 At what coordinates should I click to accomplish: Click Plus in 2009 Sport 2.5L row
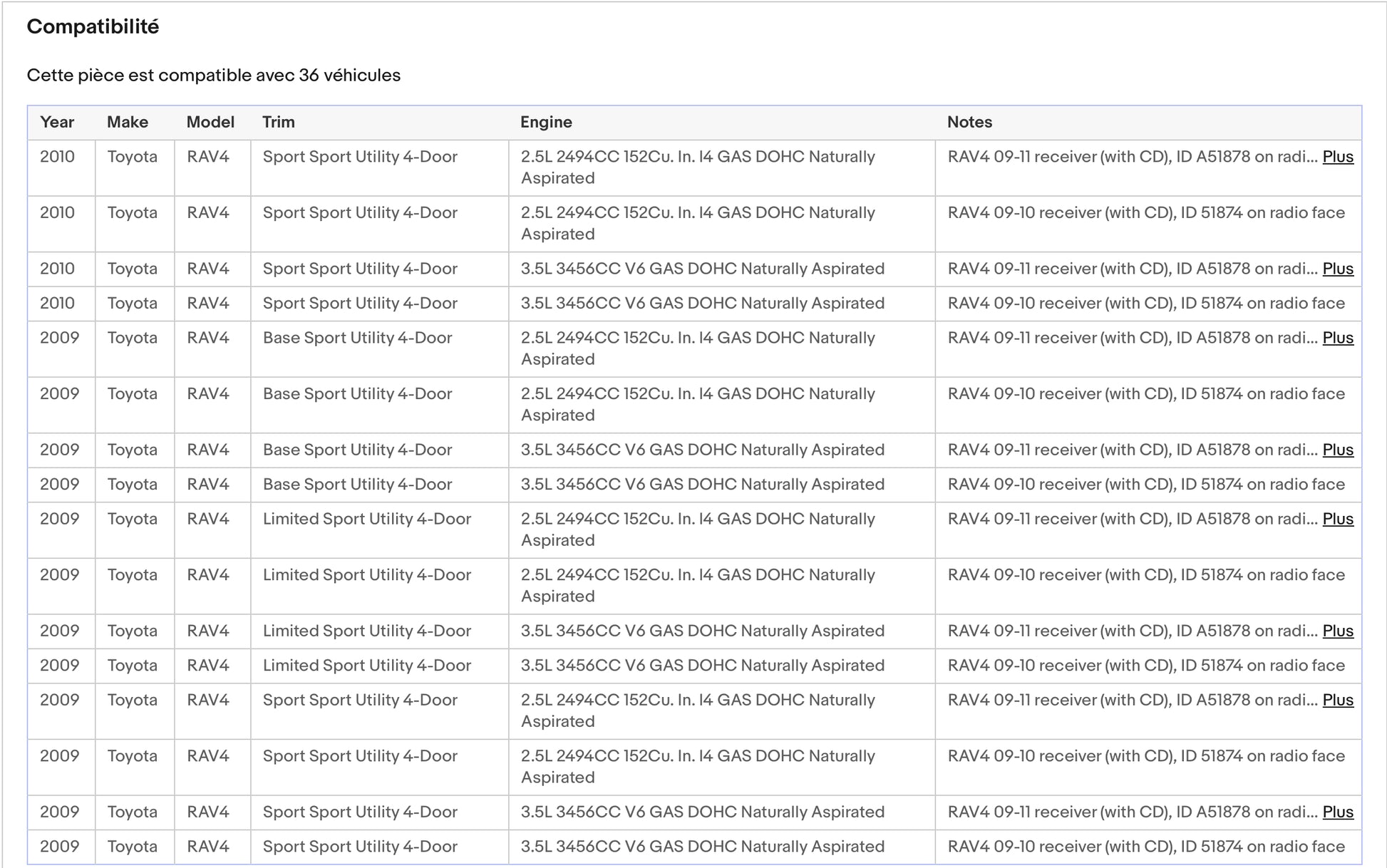(x=1337, y=700)
